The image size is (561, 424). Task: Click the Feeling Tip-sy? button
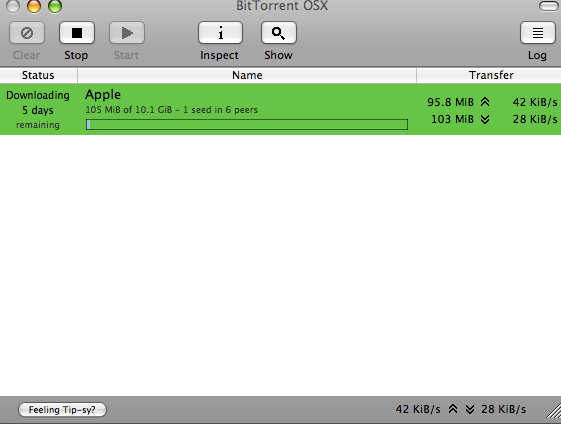(62, 409)
